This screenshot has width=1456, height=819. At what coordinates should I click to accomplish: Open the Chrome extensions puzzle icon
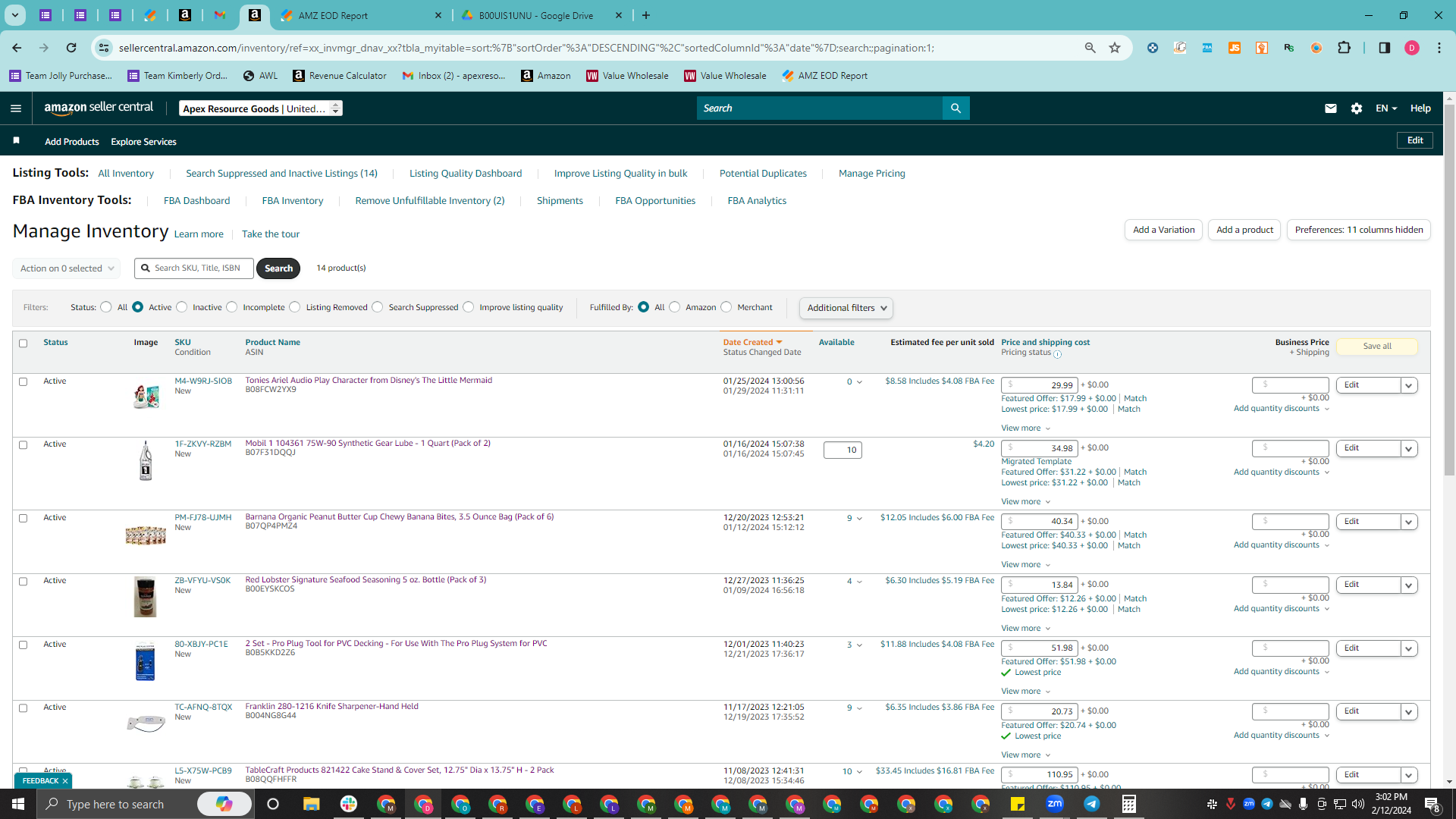[x=1344, y=48]
